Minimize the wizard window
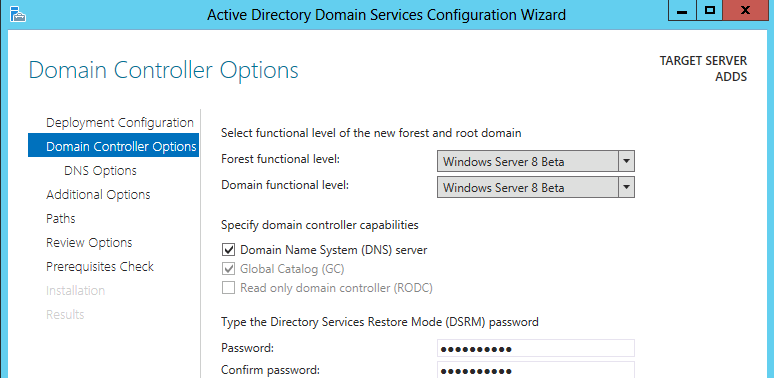 [x=682, y=11]
